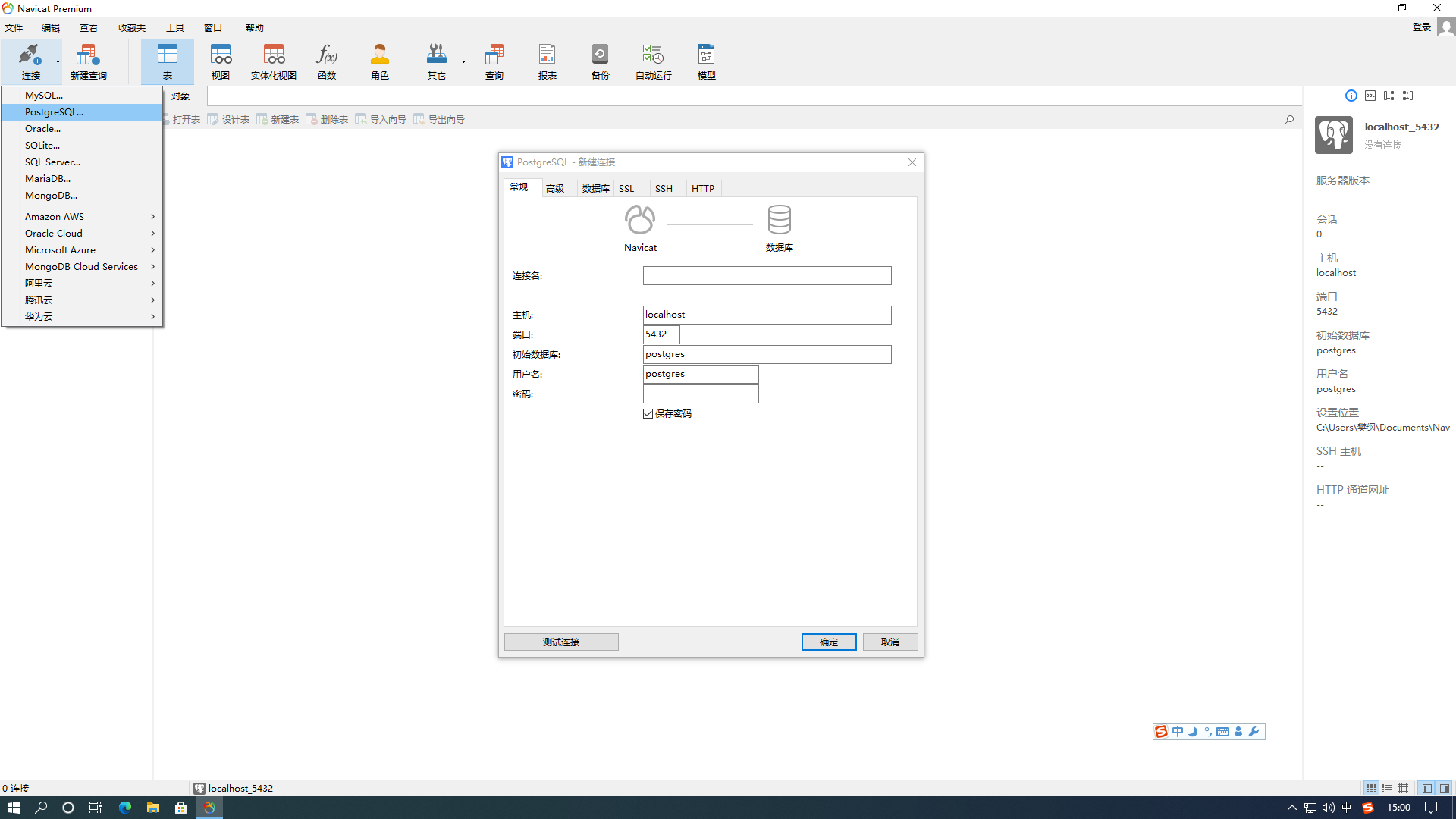Click the Cancel (取消) button
Viewport: 1456px width, 819px height.
[x=890, y=642]
